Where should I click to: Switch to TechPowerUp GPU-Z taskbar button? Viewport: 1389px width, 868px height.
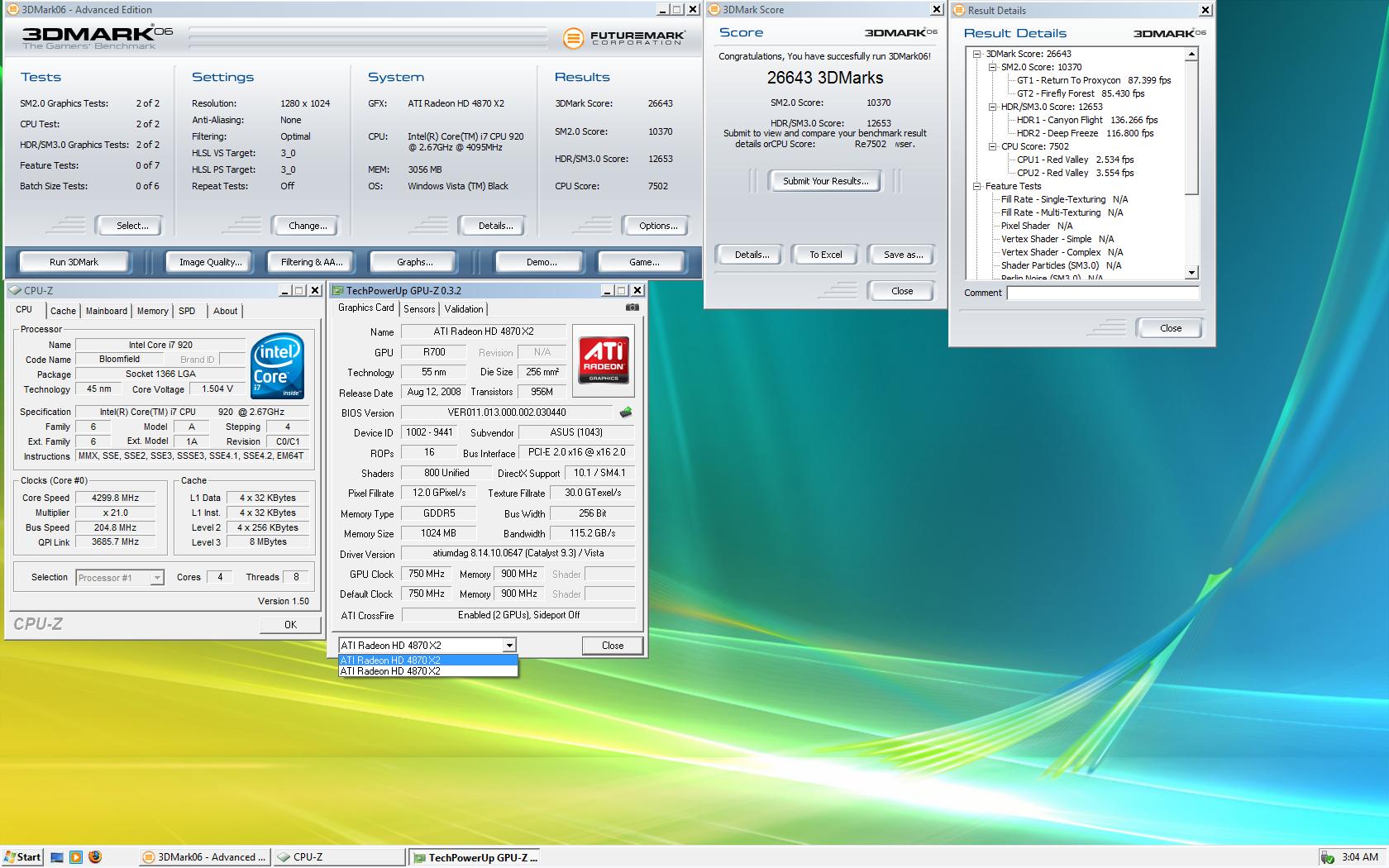pos(475,857)
